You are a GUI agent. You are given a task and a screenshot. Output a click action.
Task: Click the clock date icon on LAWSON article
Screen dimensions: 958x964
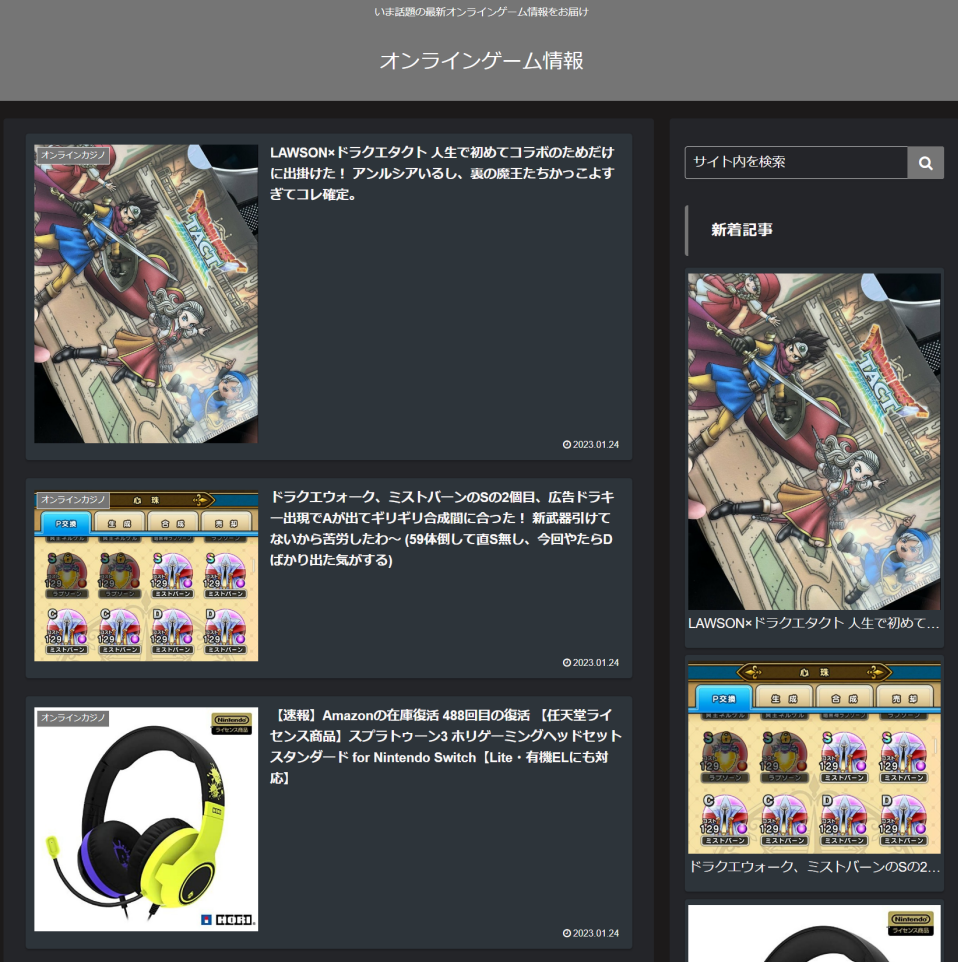[x=567, y=445]
